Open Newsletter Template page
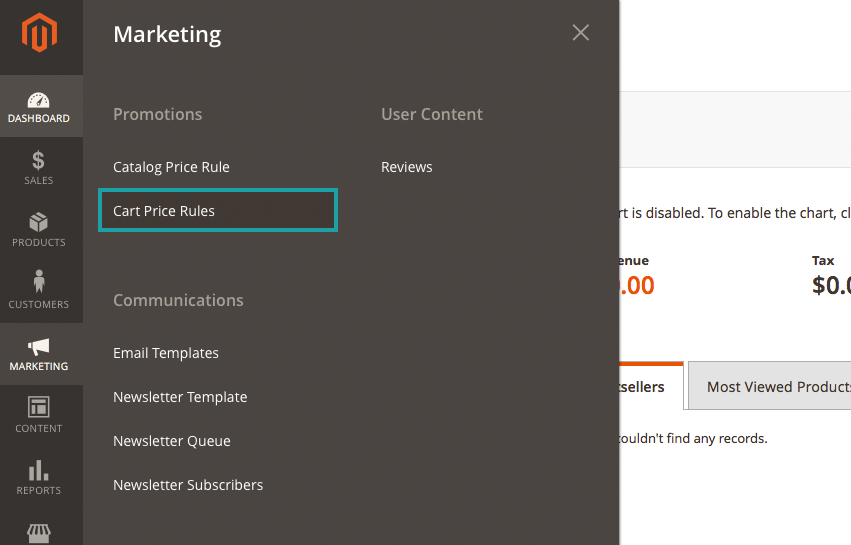The image size is (851, 545). pyautogui.click(x=180, y=397)
